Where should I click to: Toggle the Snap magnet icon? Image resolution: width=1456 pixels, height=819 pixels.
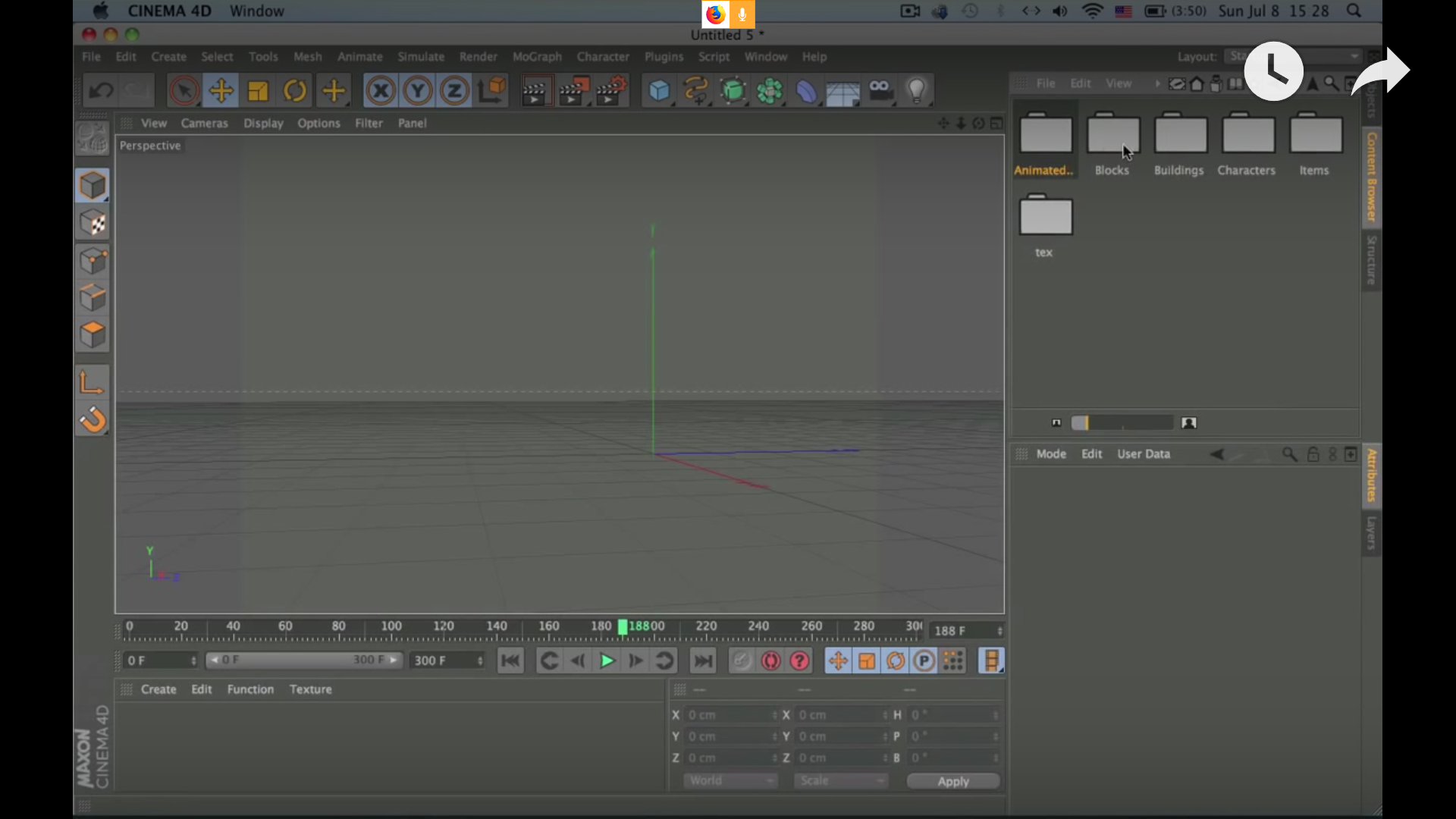[93, 419]
